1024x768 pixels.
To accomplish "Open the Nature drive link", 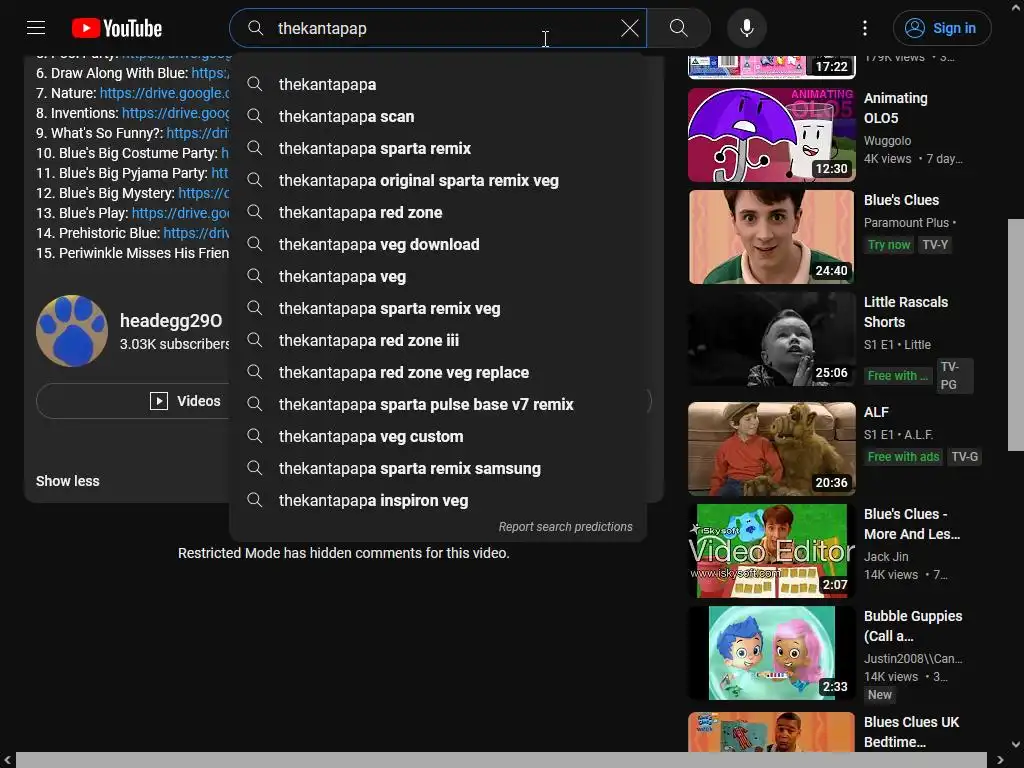I will coord(165,93).
